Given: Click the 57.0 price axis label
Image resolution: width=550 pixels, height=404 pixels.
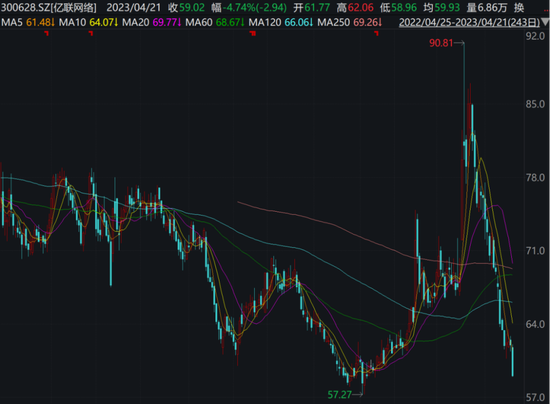Looking at the screenshot, I should [x=535, y=397].
